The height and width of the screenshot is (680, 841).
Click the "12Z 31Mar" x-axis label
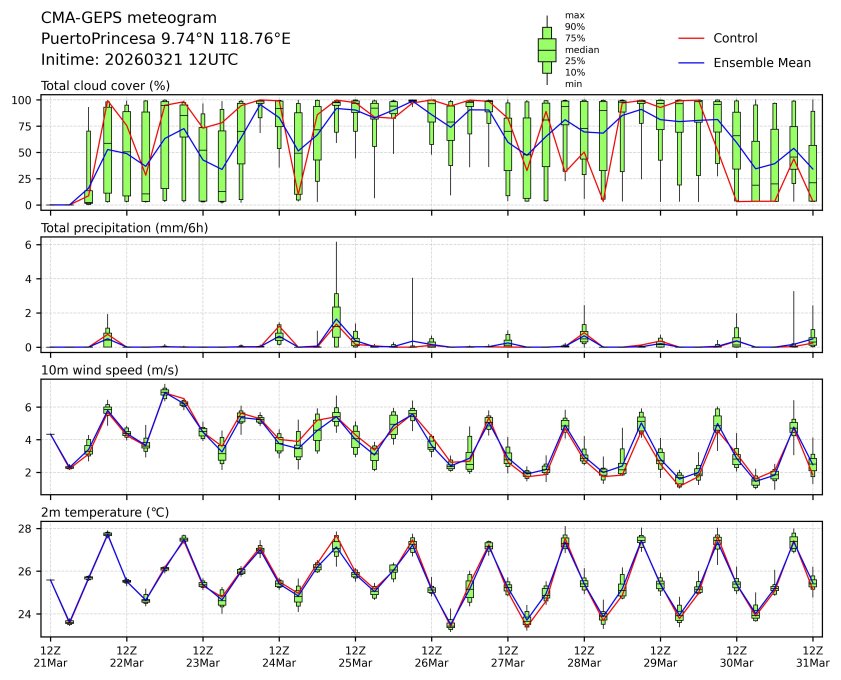pos(812,656)
